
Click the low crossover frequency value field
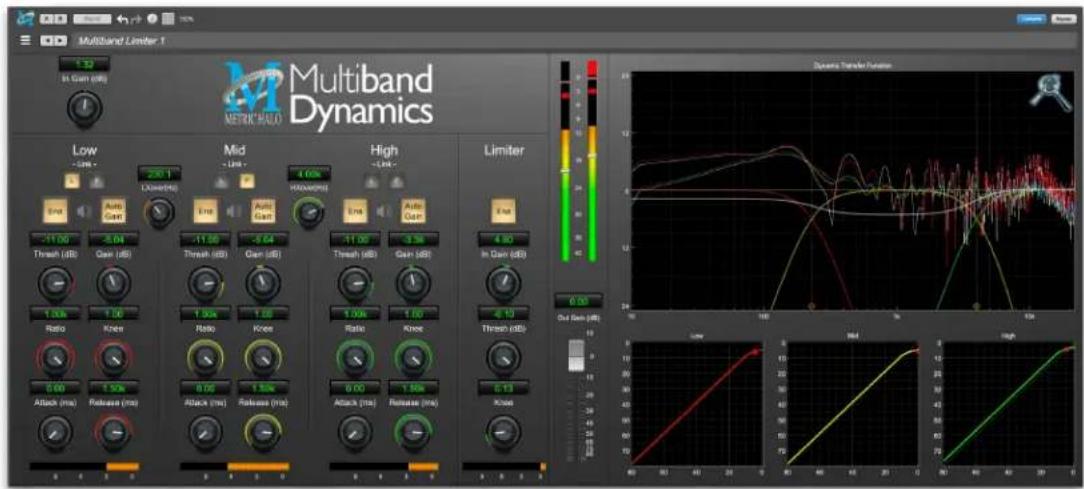click(x=159, y=173)
